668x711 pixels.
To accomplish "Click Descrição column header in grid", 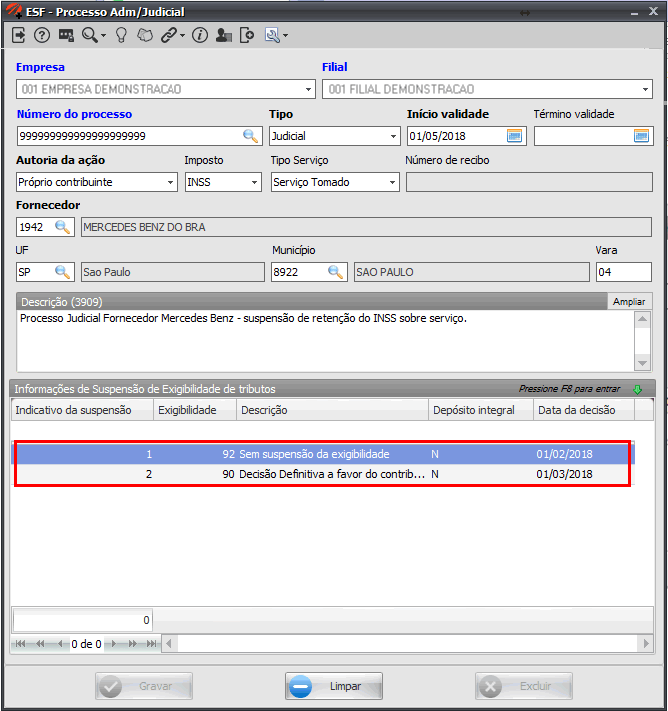I will coord(332,410).
